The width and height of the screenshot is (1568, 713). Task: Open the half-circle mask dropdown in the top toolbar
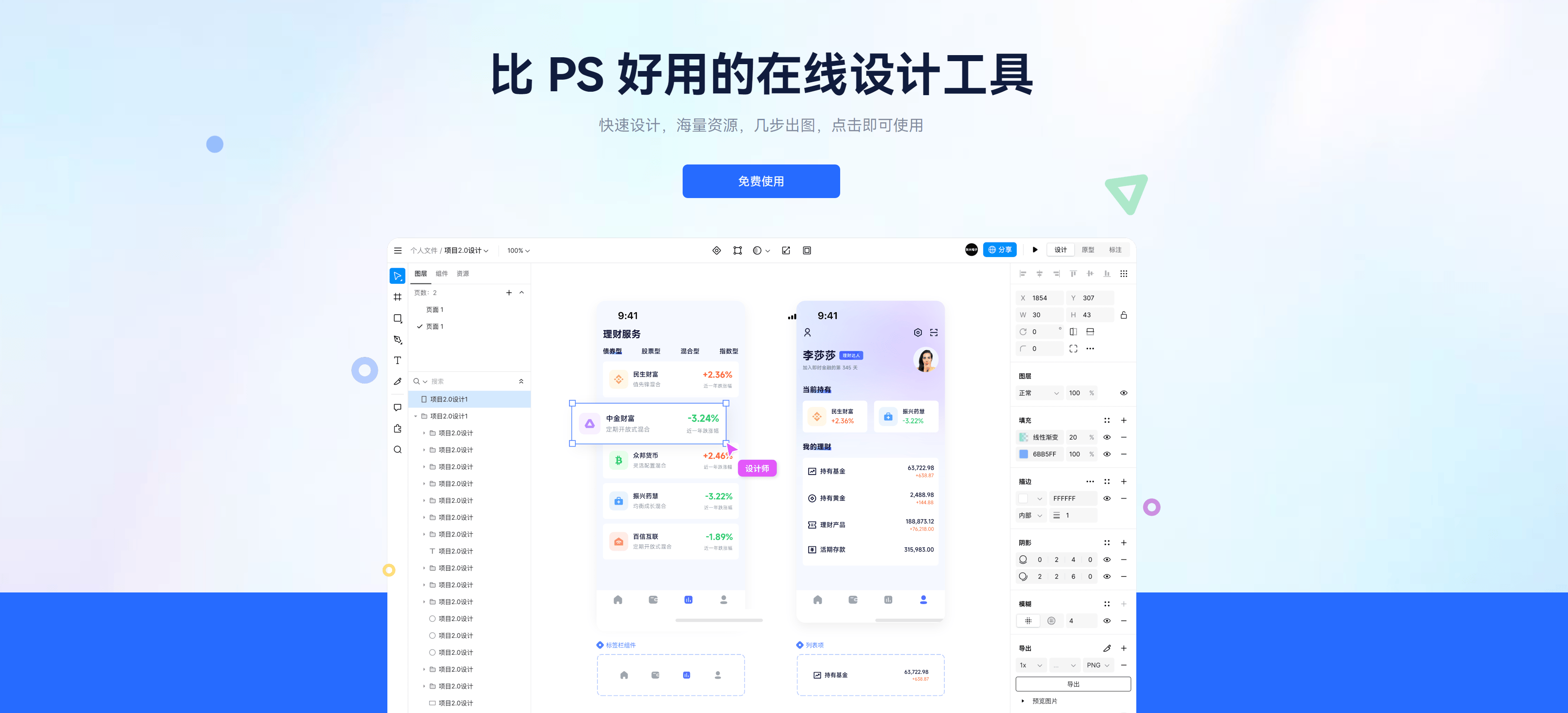(x=761, y=250)
